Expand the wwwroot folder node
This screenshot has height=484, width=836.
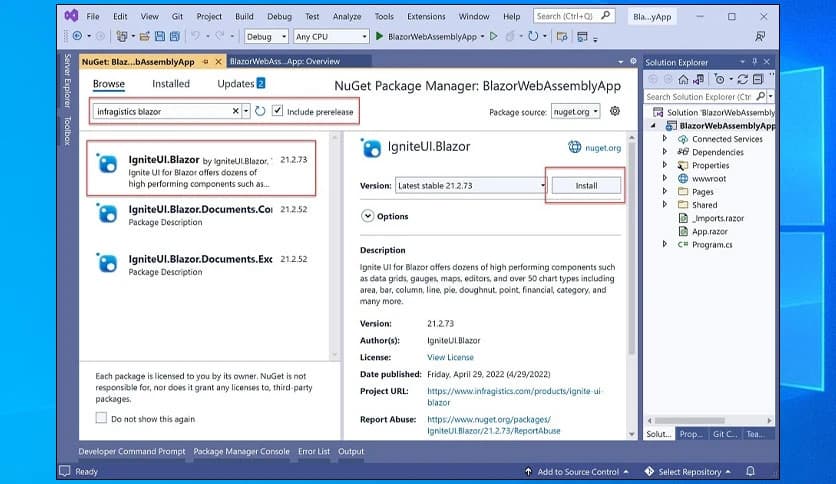pos(664,178)
